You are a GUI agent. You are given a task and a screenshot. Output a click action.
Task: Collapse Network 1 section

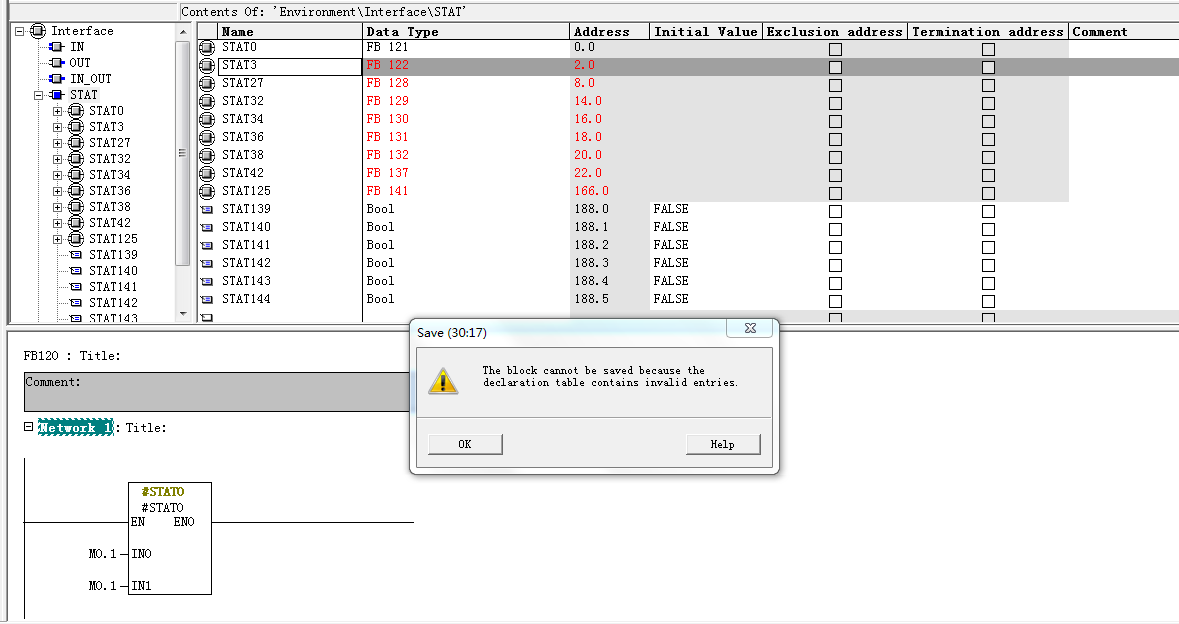(x=29, y=426)
